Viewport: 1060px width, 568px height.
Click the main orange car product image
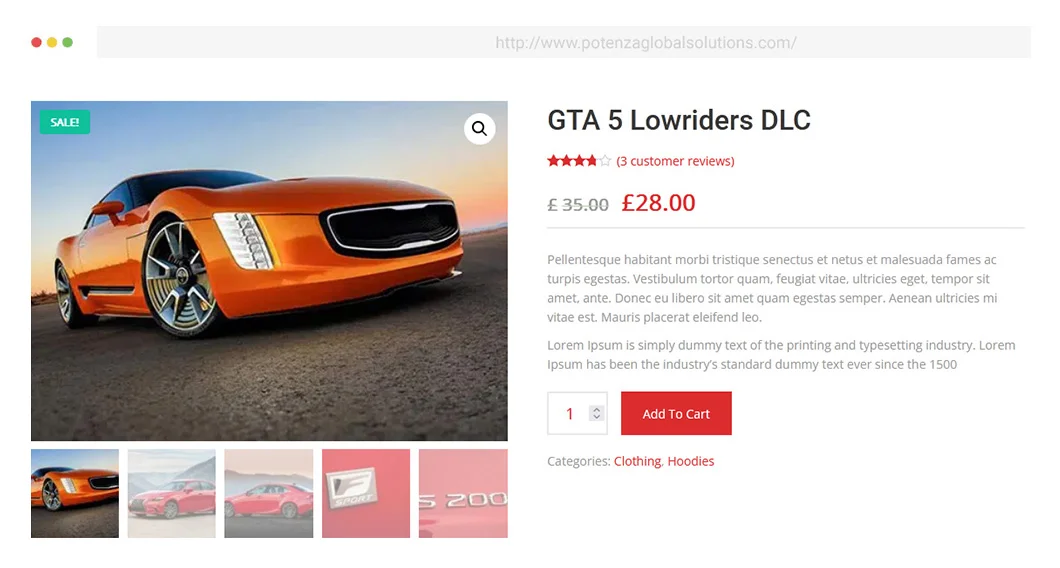[269, 271]
